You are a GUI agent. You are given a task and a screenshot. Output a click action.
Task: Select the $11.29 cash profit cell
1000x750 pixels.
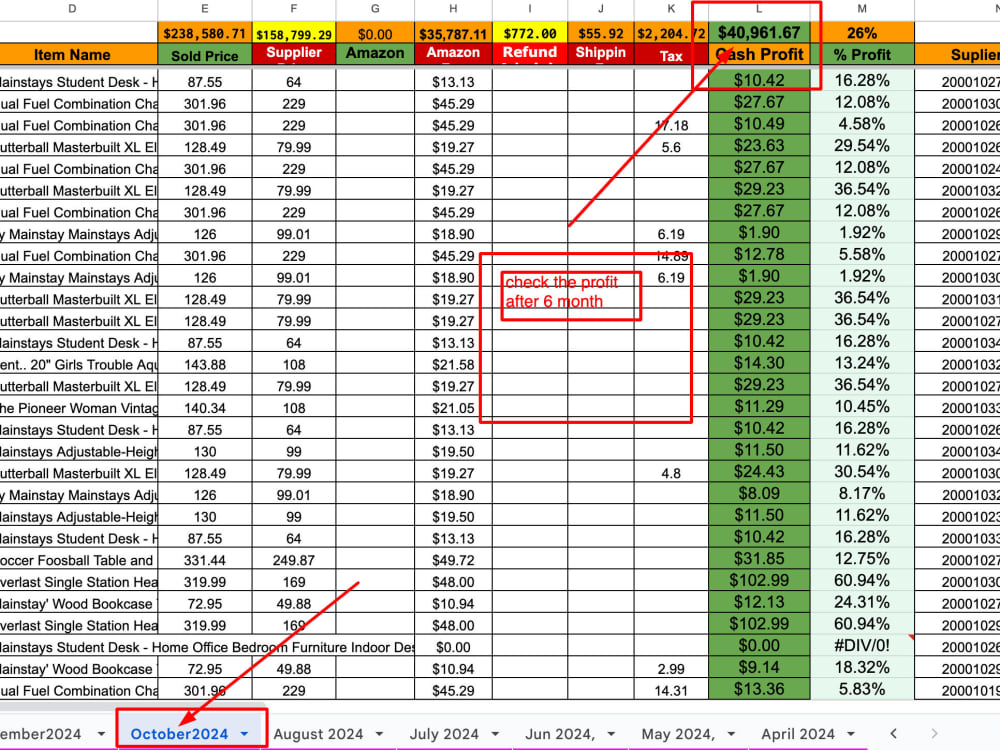coord(759,407)
